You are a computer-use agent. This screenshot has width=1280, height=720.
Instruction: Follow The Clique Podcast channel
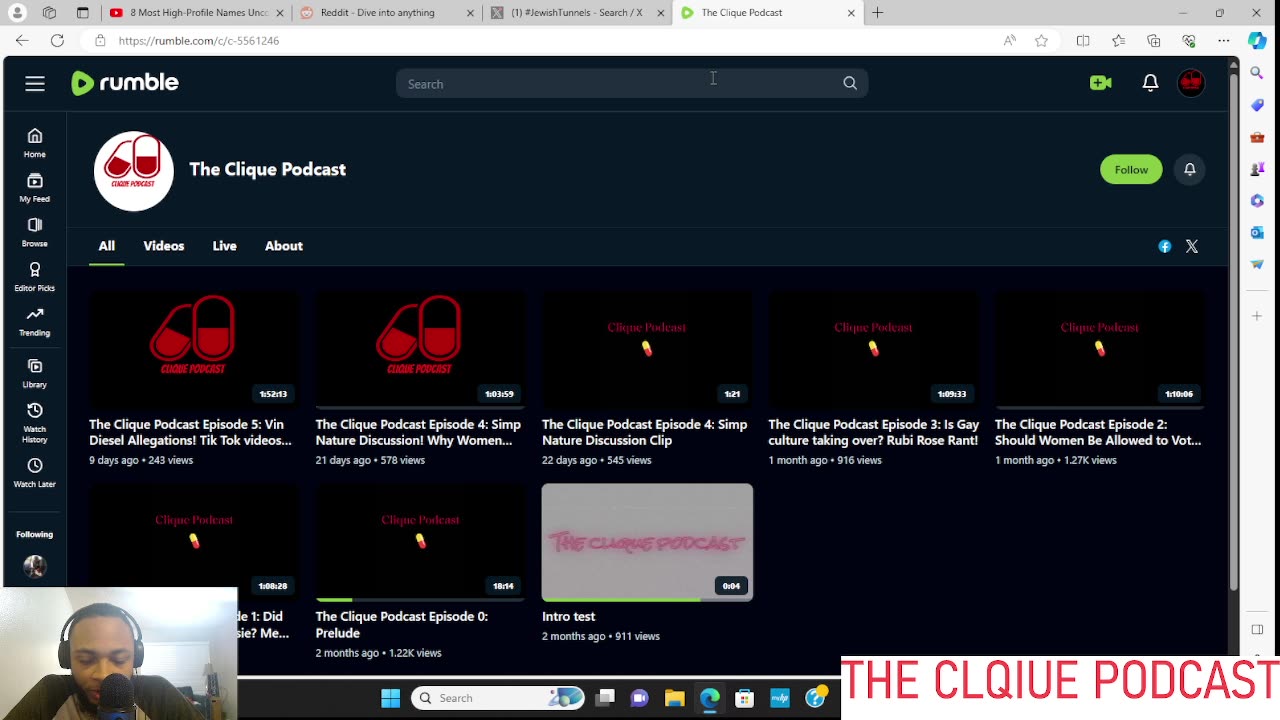(1131, 169)
